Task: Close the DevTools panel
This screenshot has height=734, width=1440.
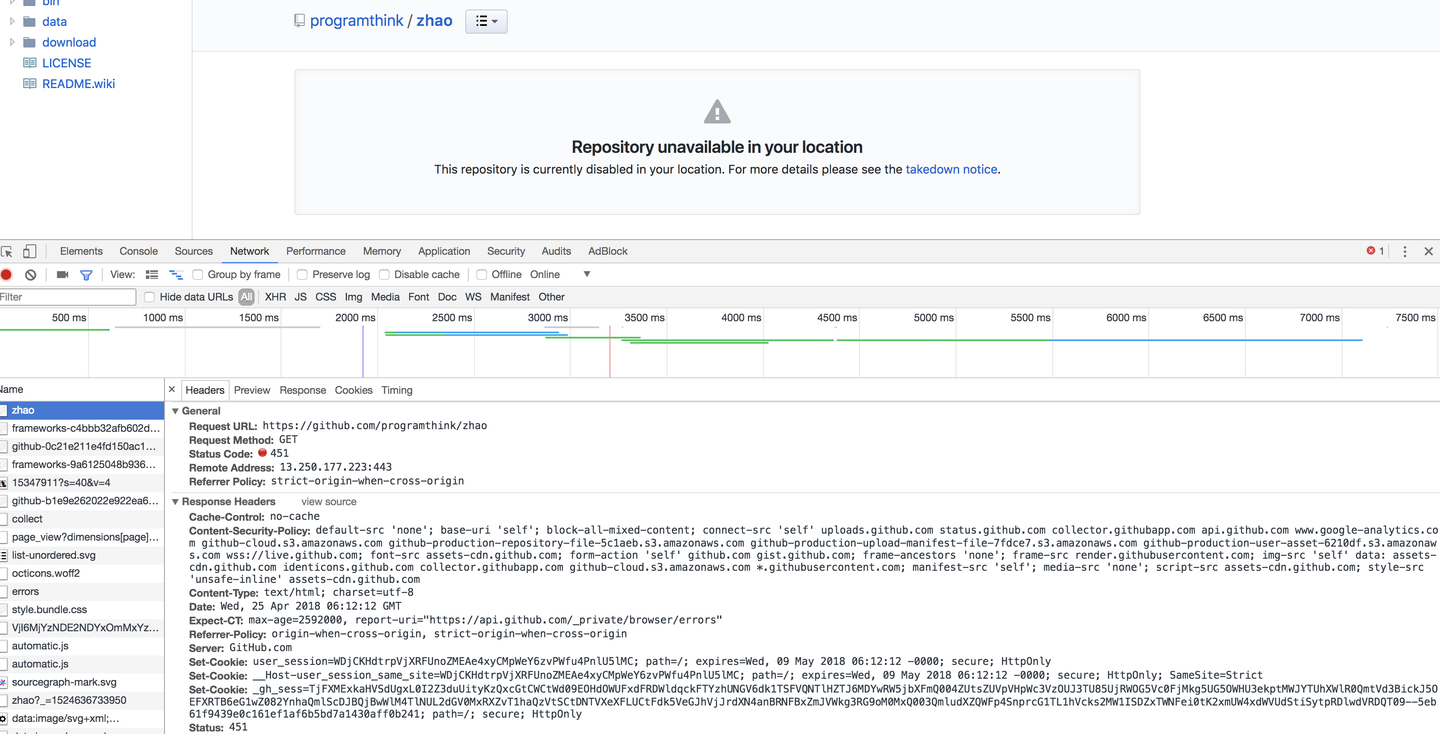Action: [x=1429, y=252]
